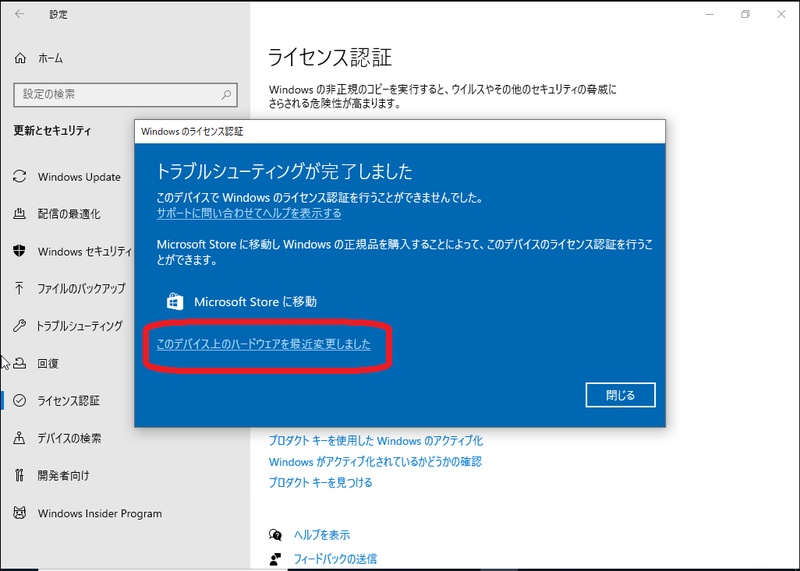Click the サポートに問い合わせてヘルプを表示する link
This screenshot has width=800, height=571.
(x=249, y=213)
